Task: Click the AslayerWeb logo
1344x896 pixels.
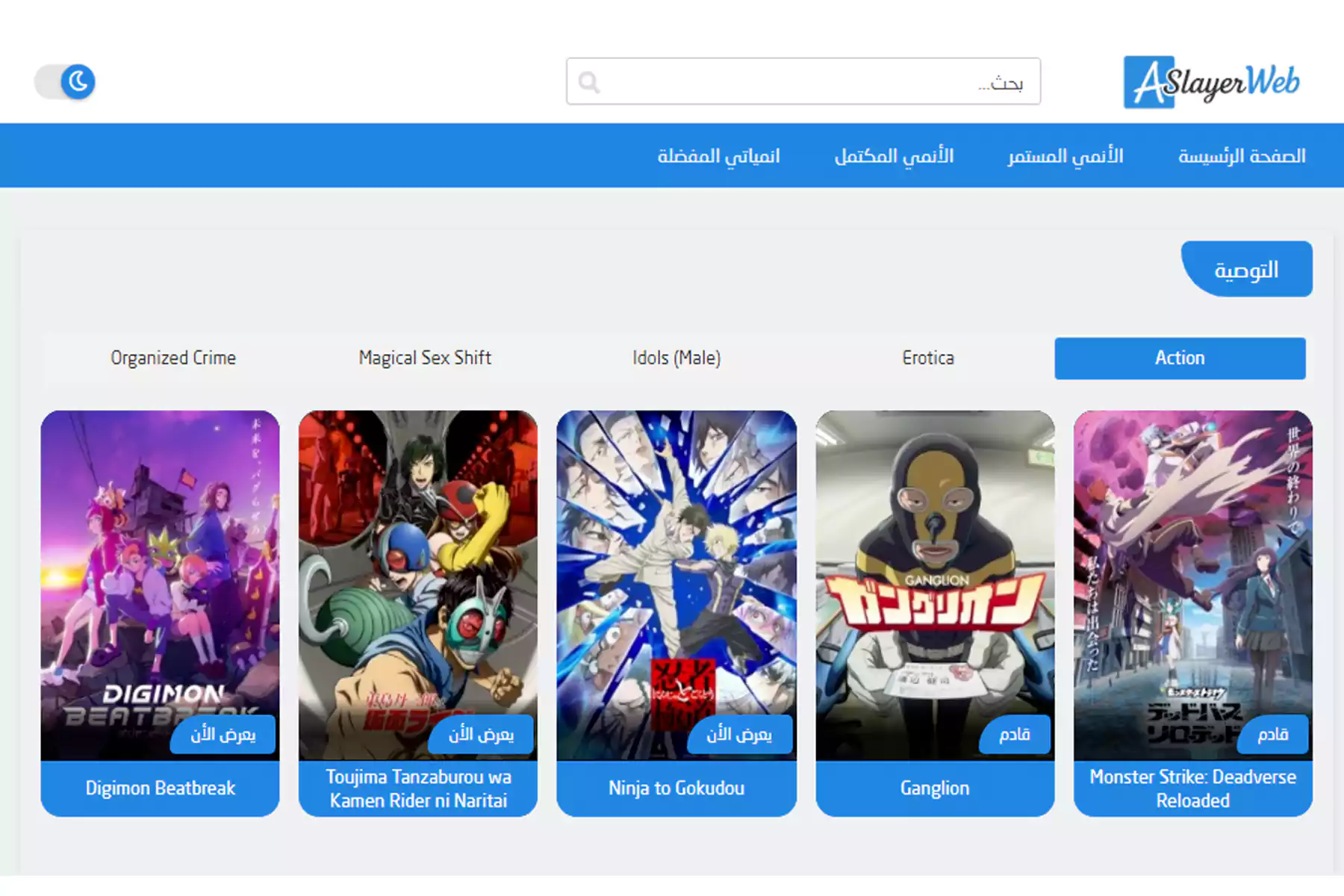Action: coord(1211,82)
